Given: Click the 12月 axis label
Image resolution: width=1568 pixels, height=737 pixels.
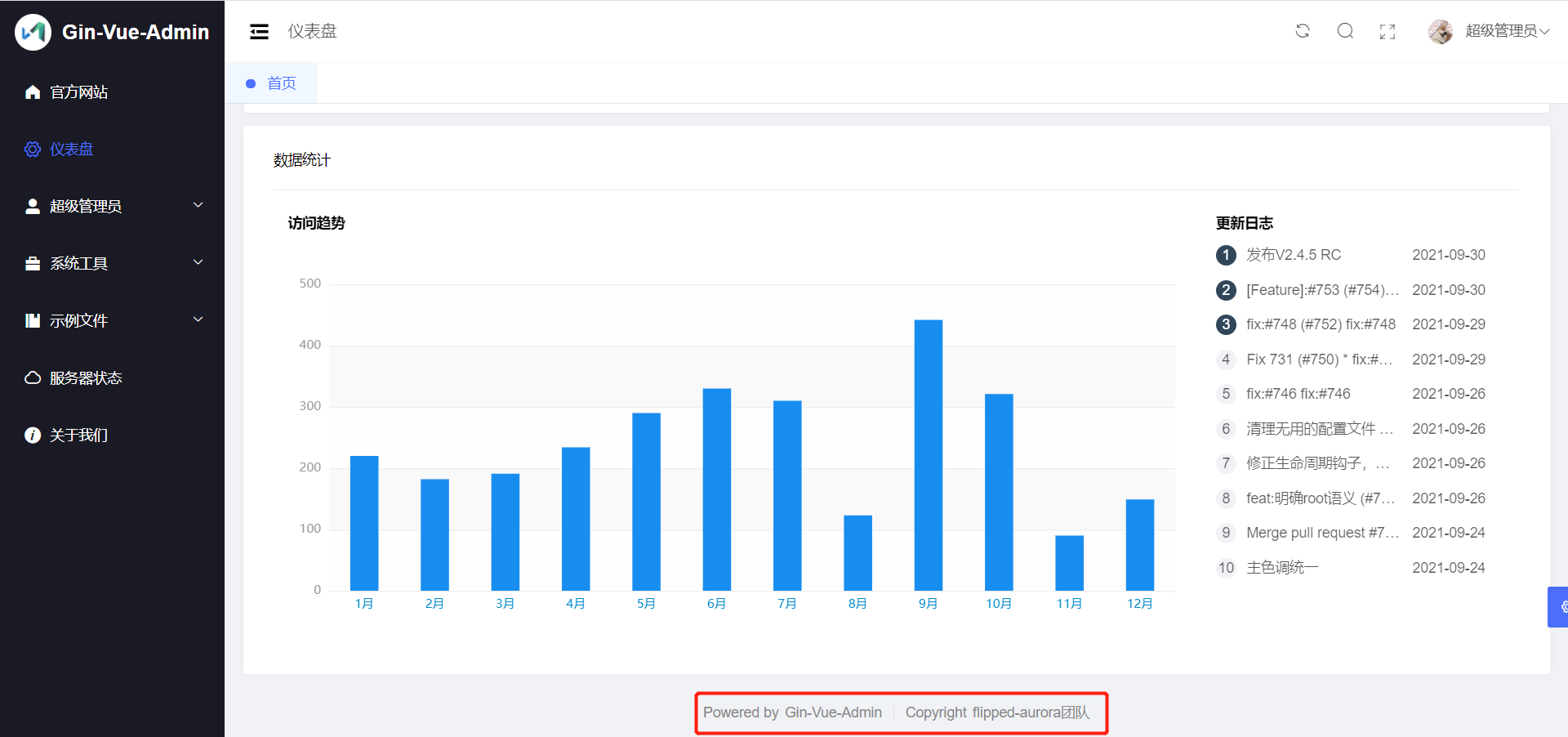Looking at the screenshot, I should tap(1140, 604).
